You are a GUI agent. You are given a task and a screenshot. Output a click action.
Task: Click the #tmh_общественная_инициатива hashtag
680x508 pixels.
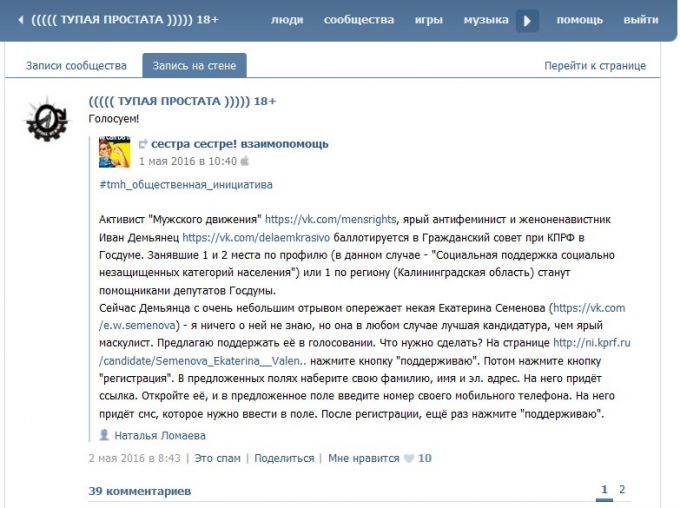coord(186,185)
